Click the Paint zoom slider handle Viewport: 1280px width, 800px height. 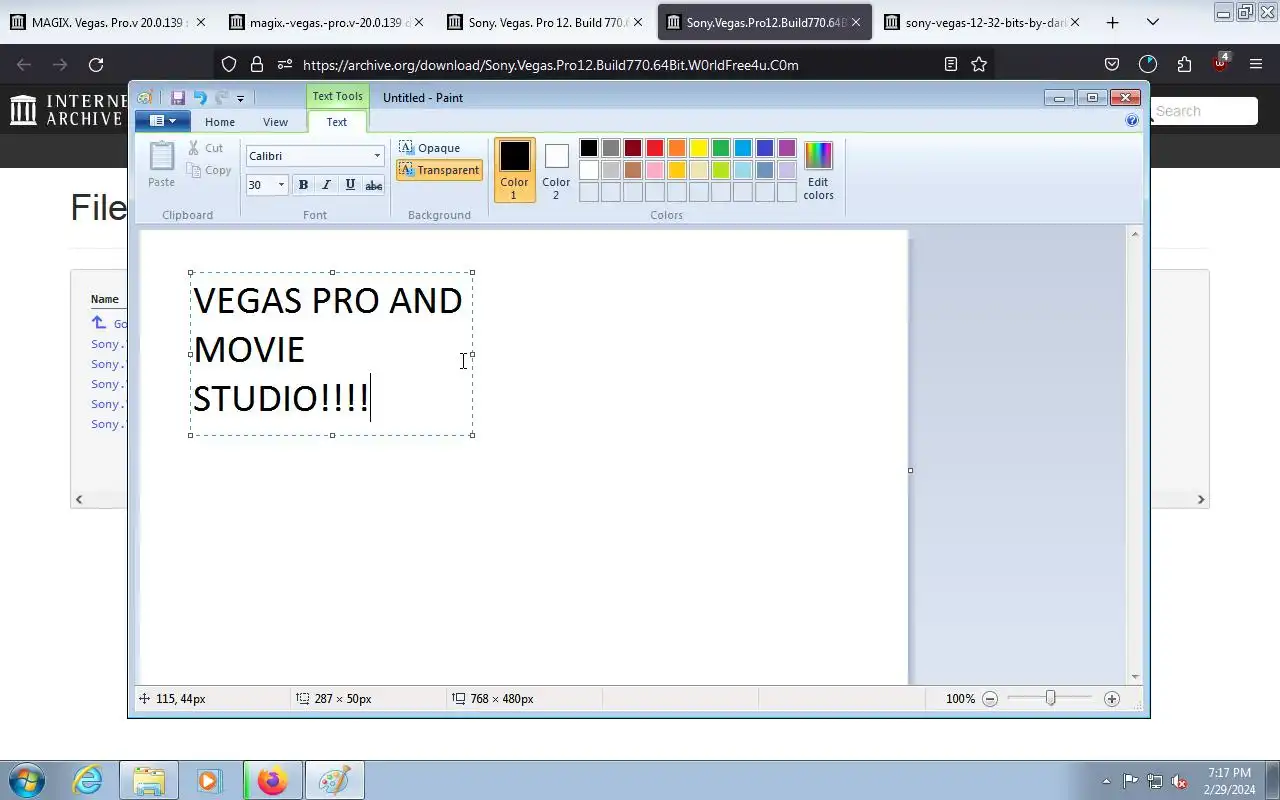(1050, 698)
